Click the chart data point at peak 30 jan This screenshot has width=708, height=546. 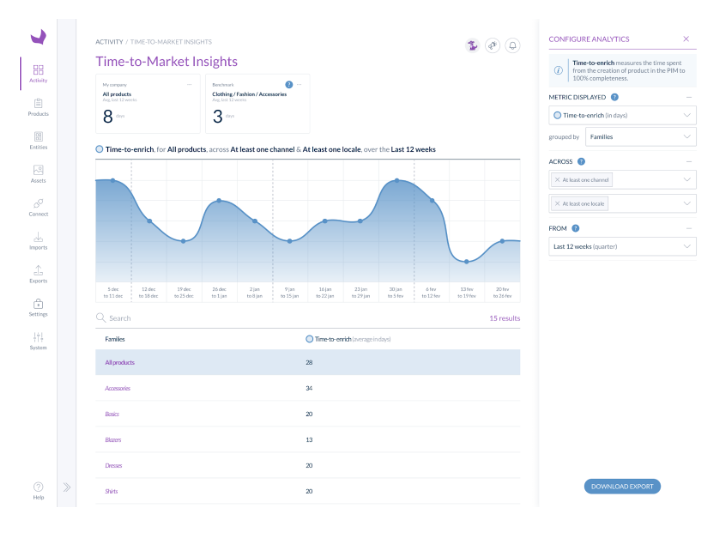397,181
